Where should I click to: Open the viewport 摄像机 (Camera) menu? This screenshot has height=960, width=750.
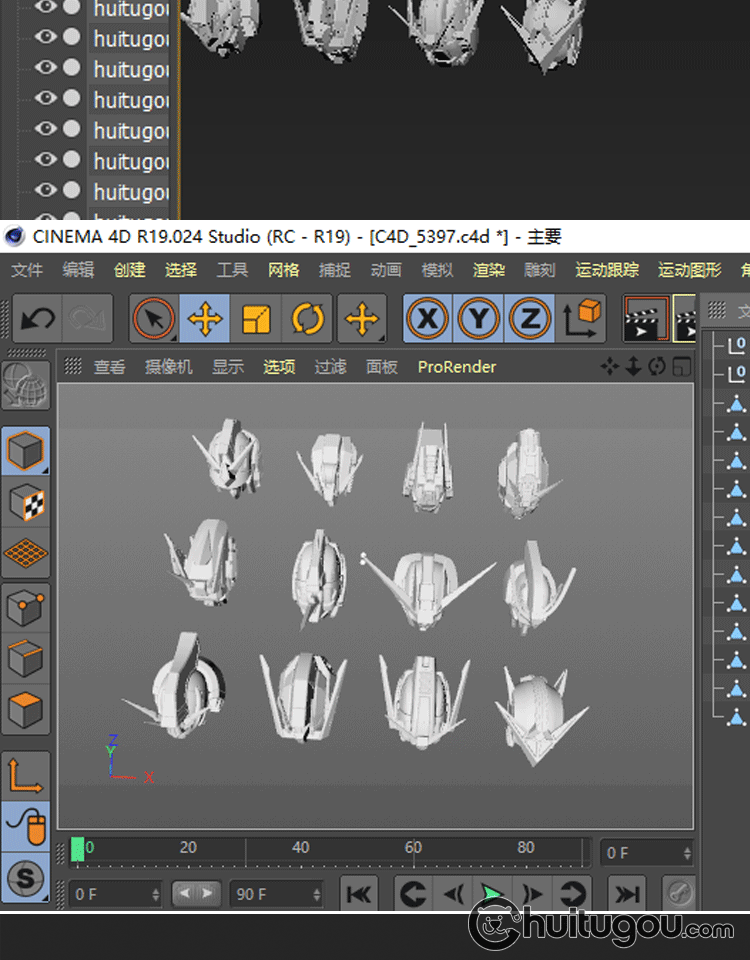click(168, 367)
